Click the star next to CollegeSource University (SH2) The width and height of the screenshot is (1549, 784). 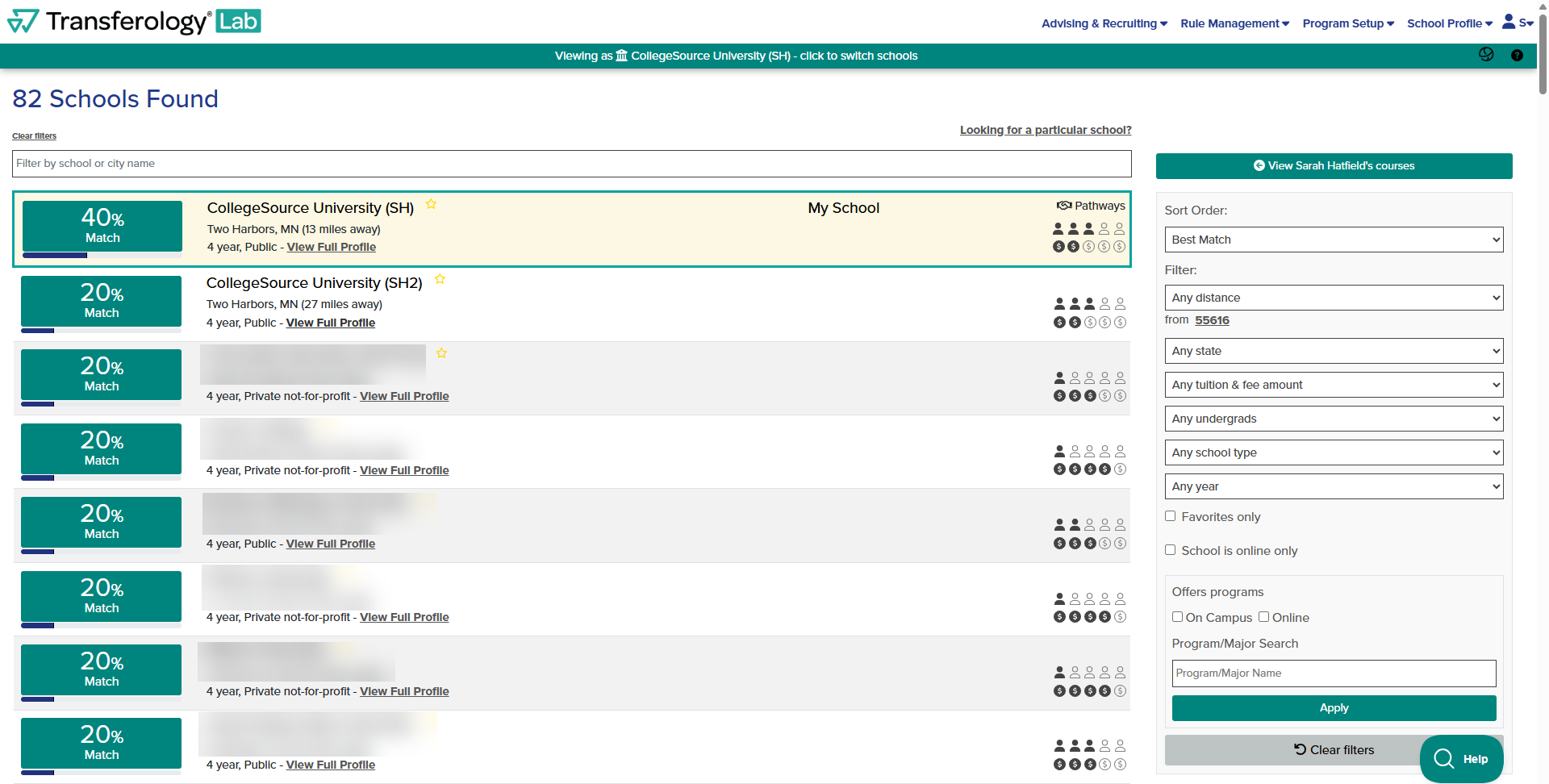440,279
